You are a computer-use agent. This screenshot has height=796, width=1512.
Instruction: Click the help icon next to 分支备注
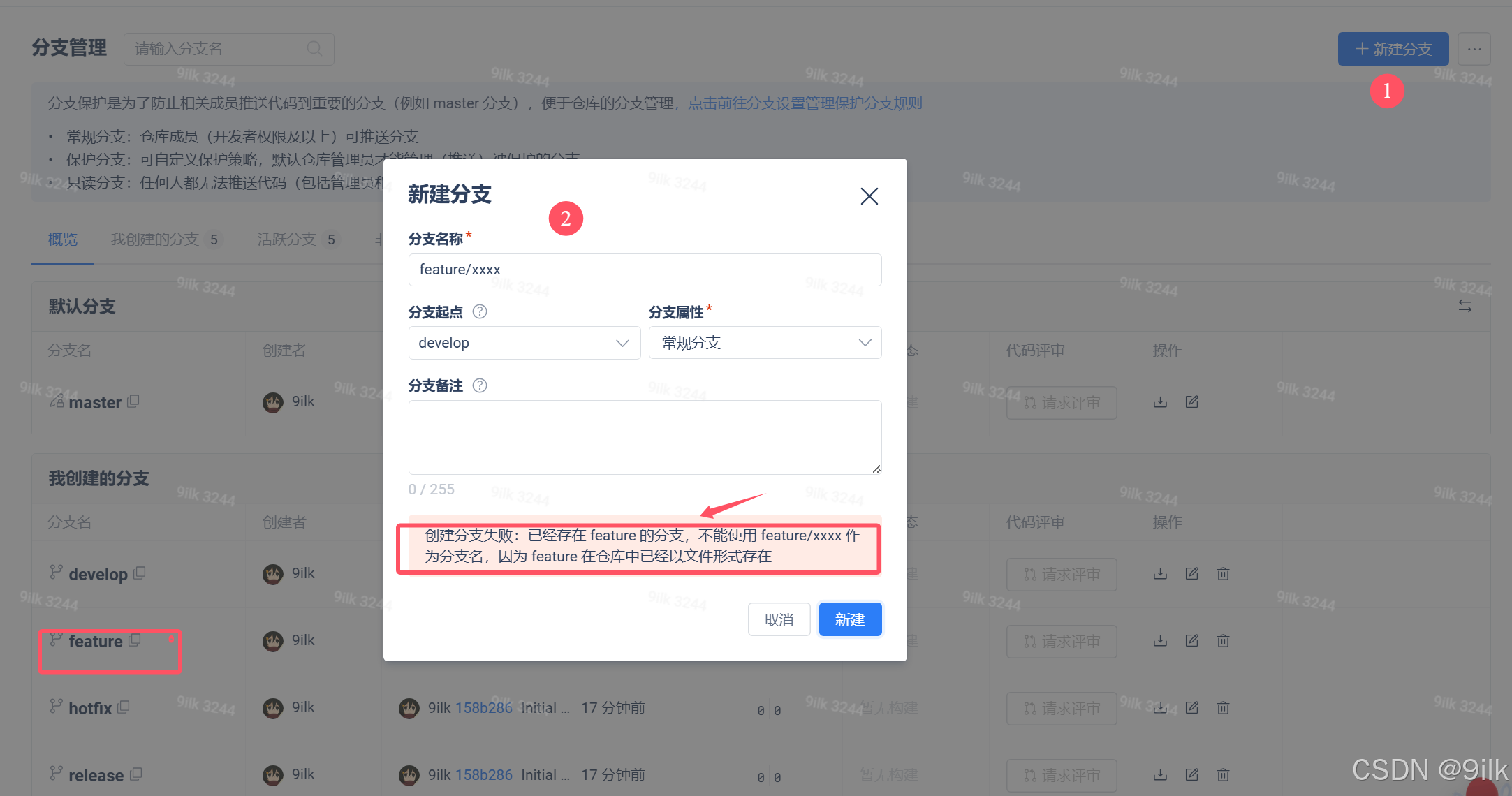pyautogui.click(x=480, y=385)
